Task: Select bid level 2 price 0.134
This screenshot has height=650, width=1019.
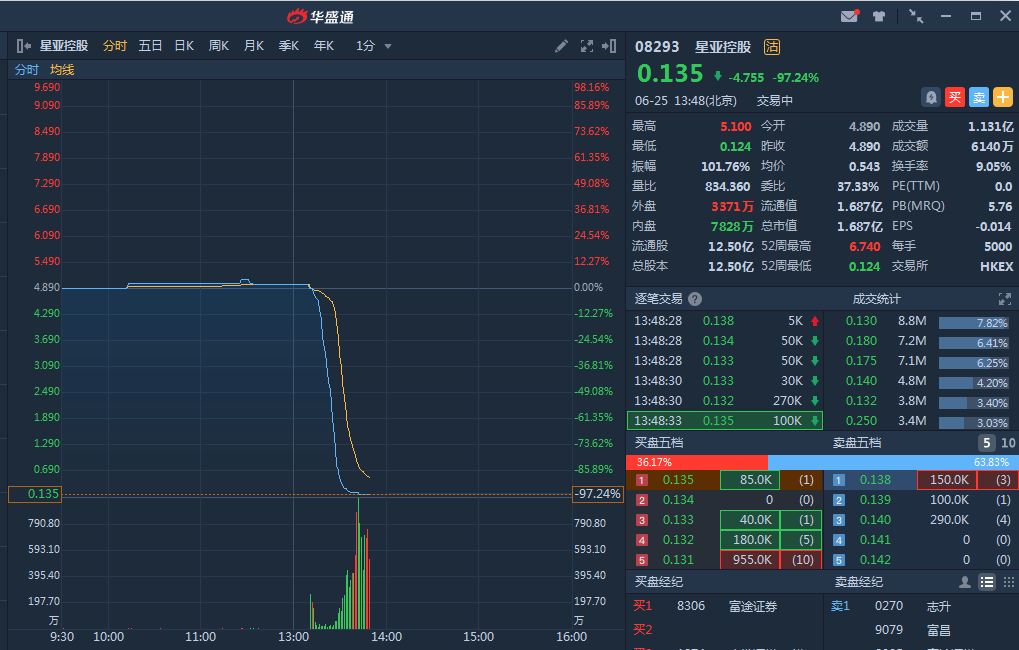Action: pos(678,500)
